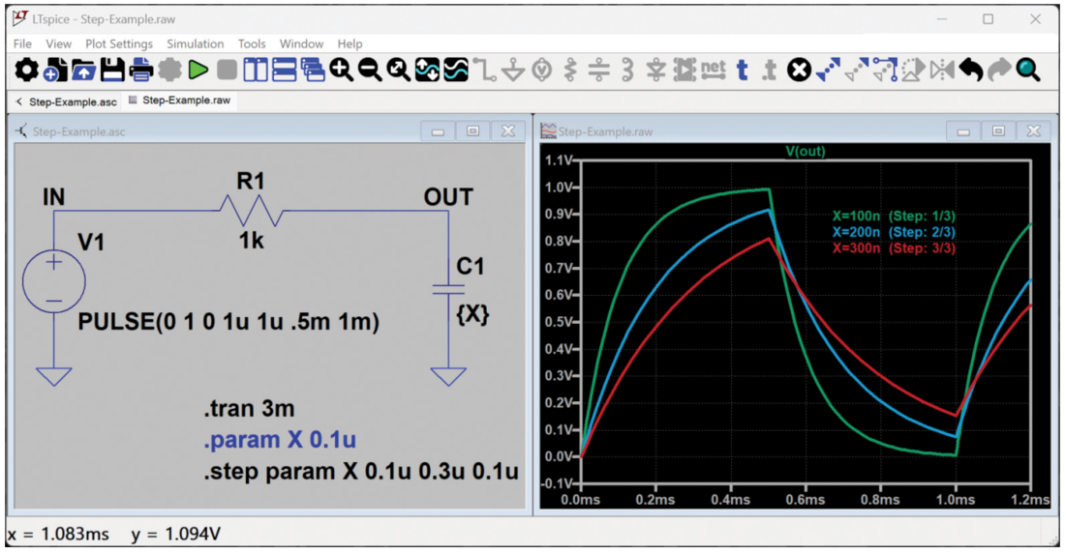Close the Step-Example.raw plot window

click(1033, 131)
